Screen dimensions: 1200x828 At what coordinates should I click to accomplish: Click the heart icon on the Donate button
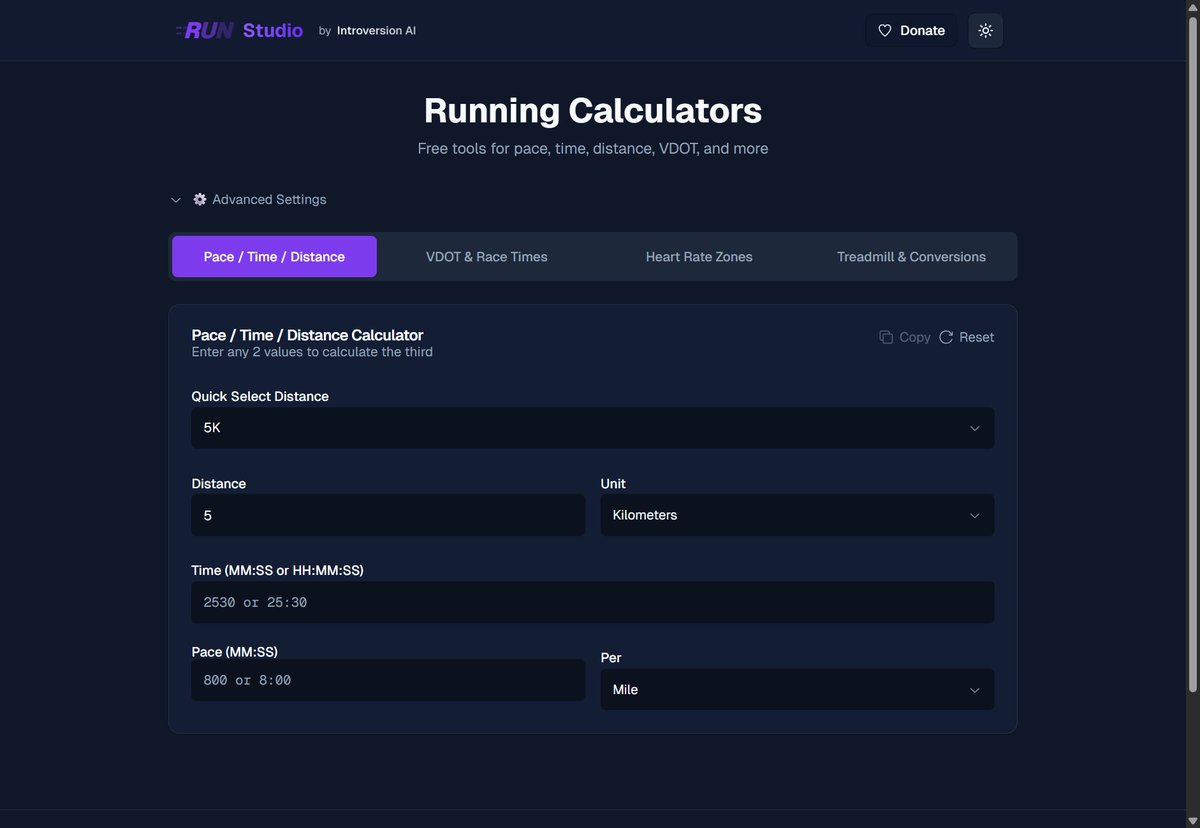[884, 30]
